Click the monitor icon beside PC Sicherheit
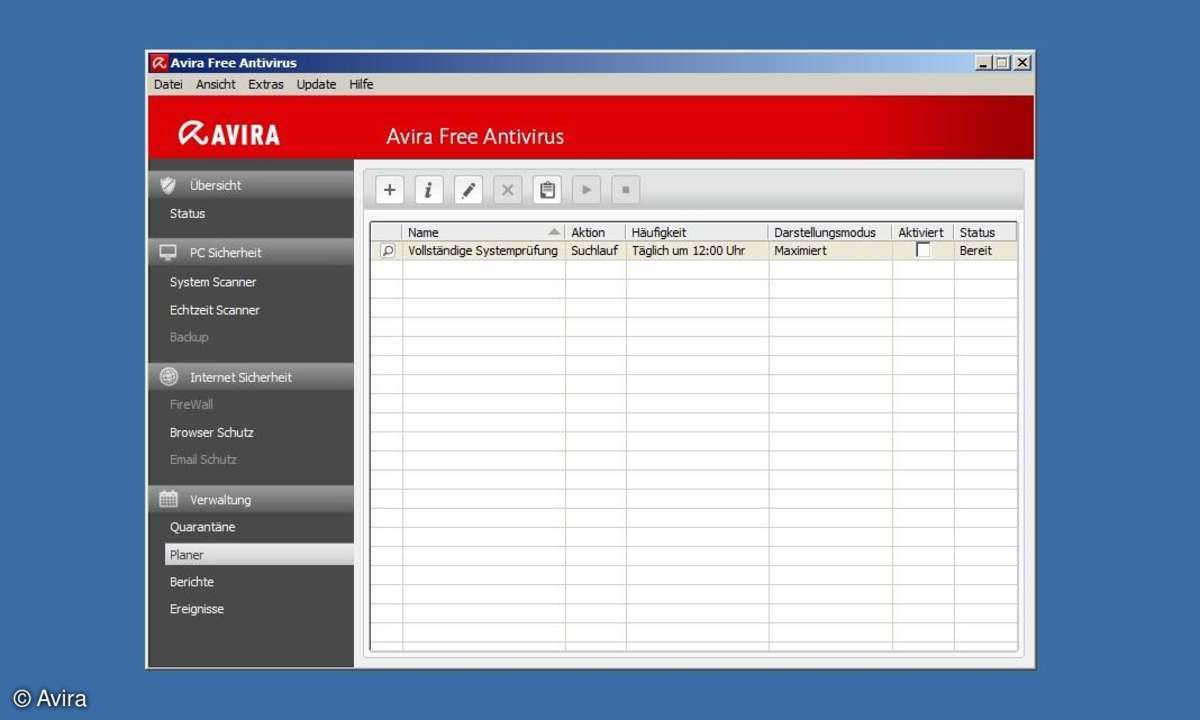The width and height of the screenshot is (1200, 720). pyautogui.click(x=168, y=253)
